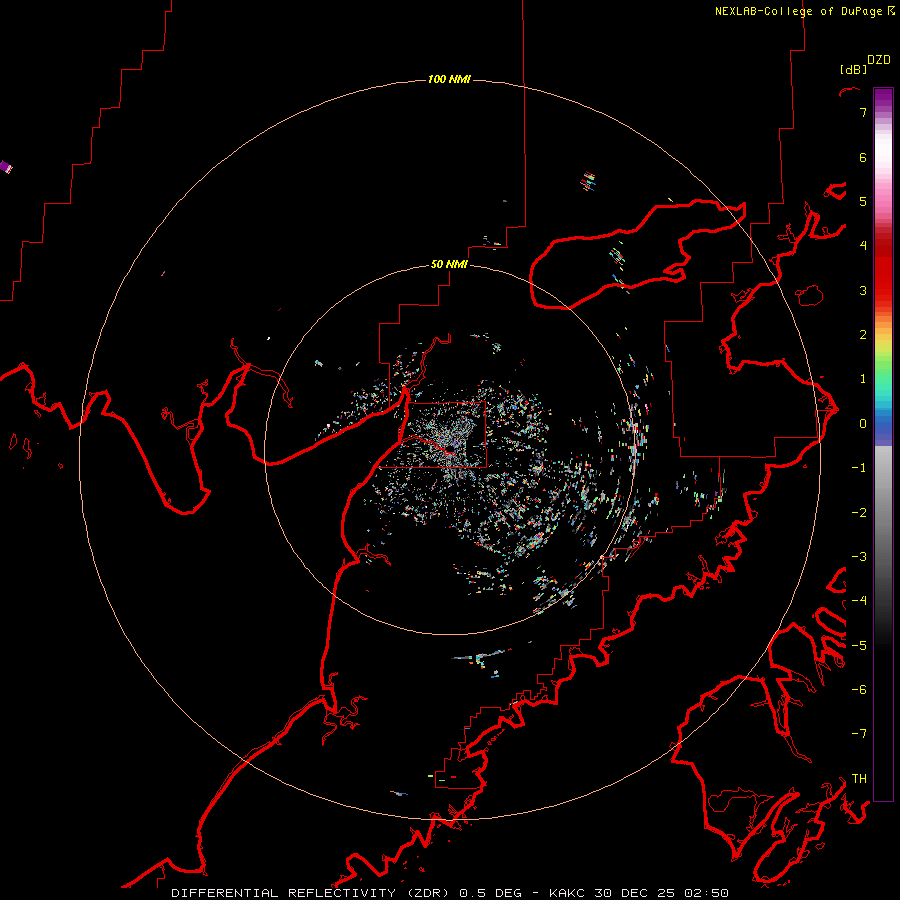This screenshot has height=900, width=900.
Task: Click the 0.5 DEG elevation angle text
Action: [491, 893]
